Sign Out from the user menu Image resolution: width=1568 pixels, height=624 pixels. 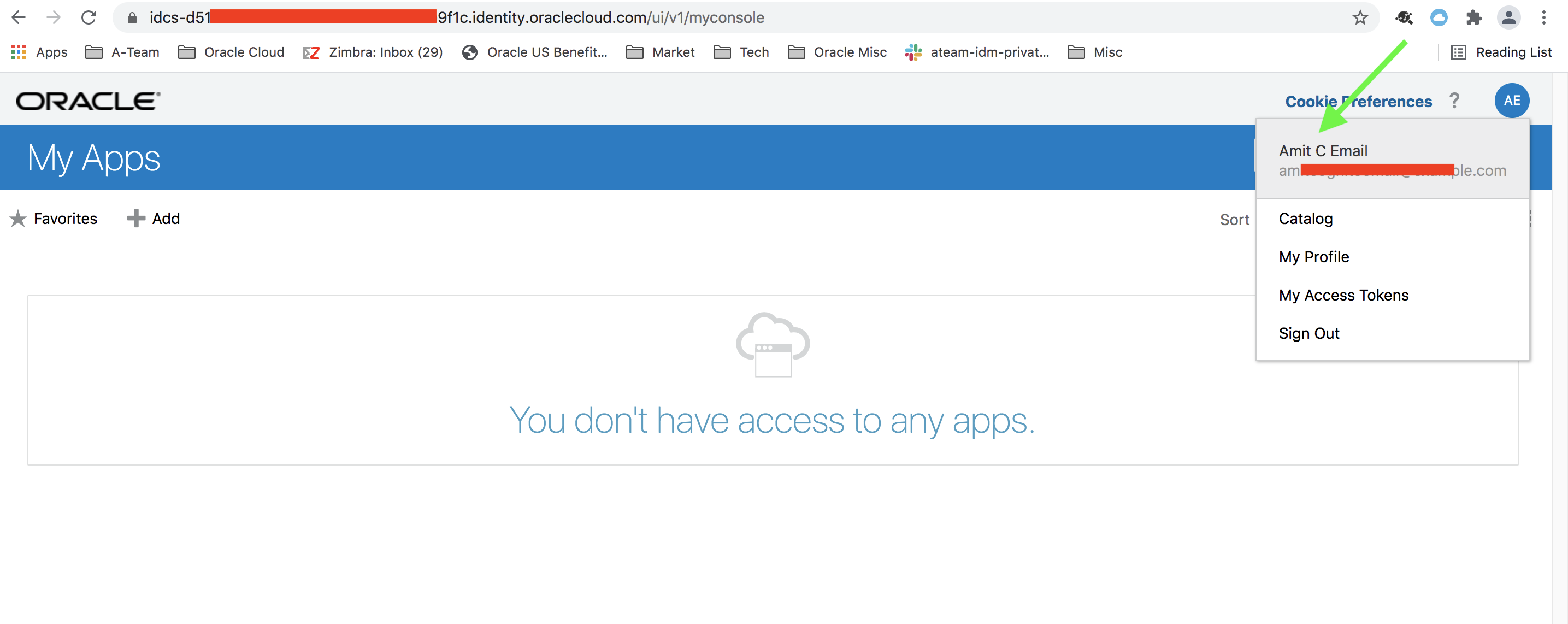point(1308,334)
